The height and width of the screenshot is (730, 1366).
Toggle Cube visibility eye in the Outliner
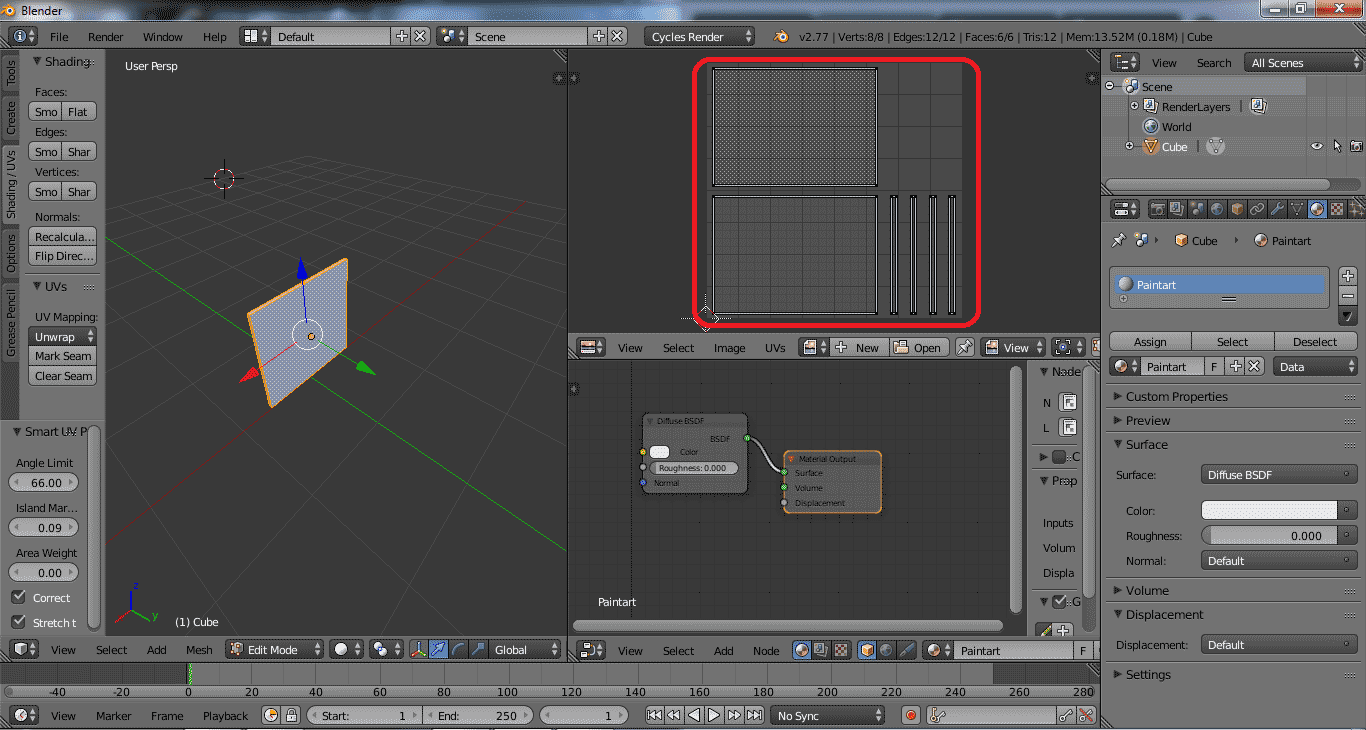[x=1318, y=146]
